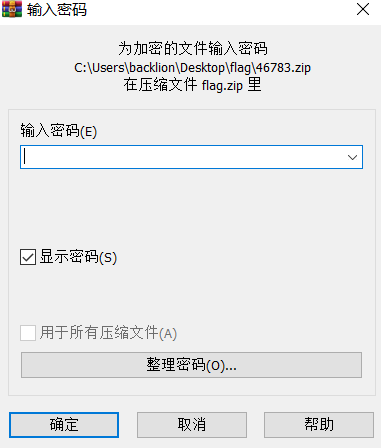Click the 输入密码(E) field label

click(x=59, y=131)
